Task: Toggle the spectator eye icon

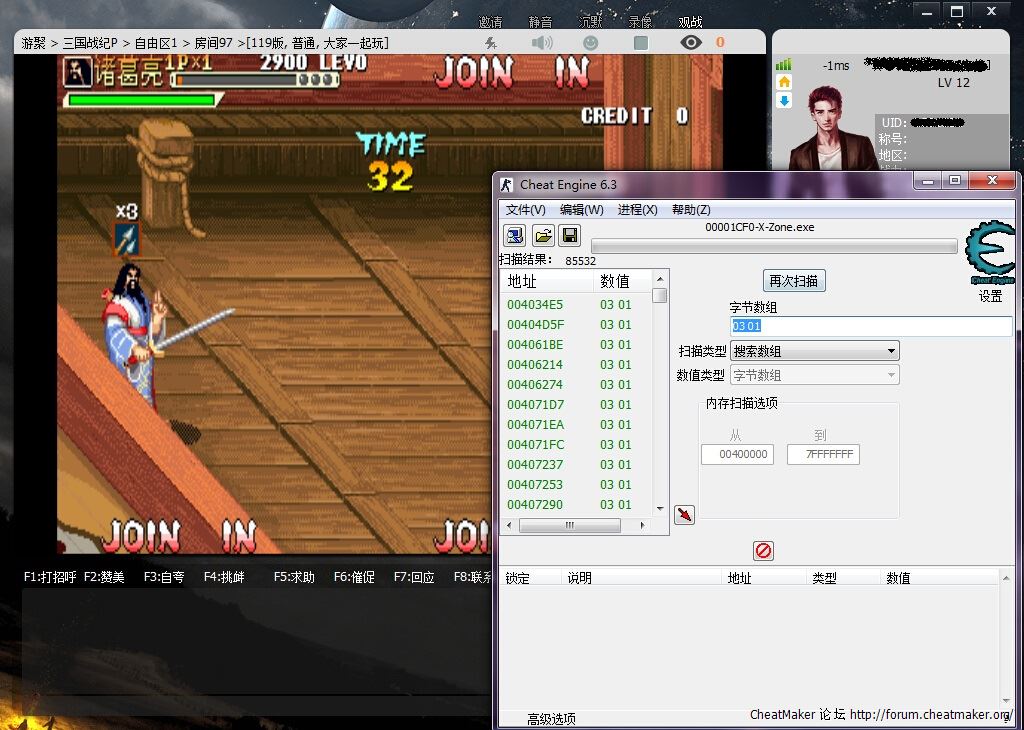Action: click(x=690, y=43)
